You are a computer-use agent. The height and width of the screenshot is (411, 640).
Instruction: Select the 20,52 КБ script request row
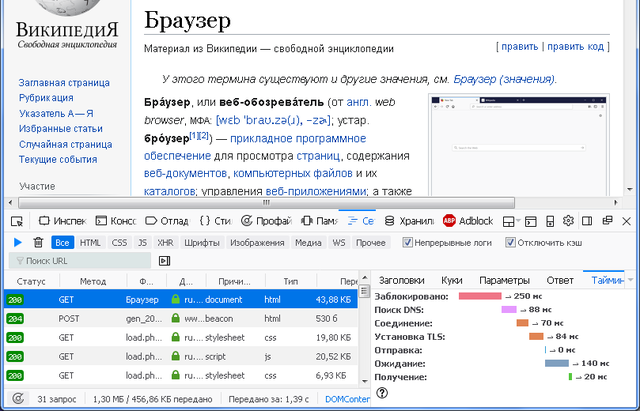point(181,356)
